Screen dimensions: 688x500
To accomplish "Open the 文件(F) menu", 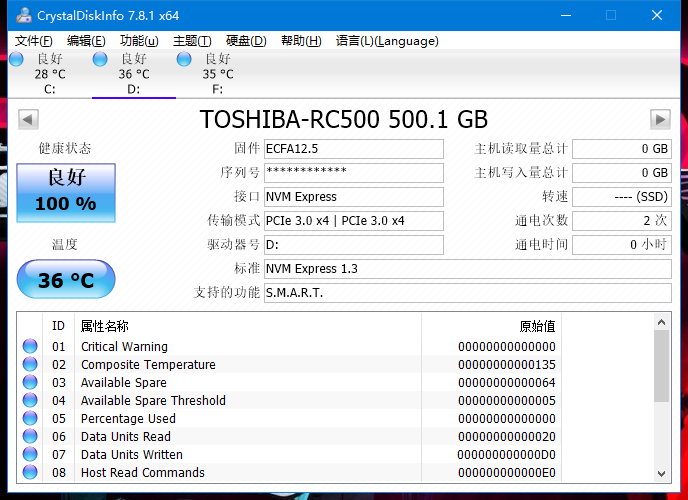I will pyautogui.click(x=34, y=41).
